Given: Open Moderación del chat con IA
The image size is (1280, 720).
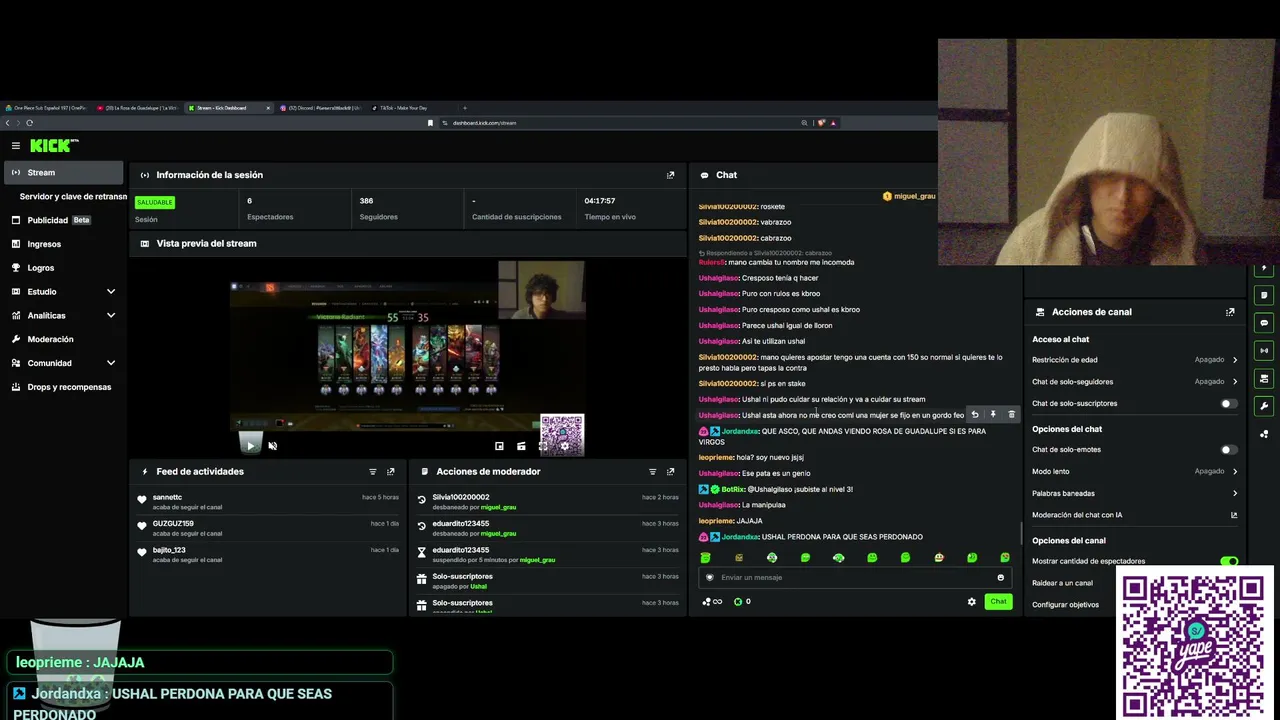Looking at the screenshot, I should coord(1135,515).
